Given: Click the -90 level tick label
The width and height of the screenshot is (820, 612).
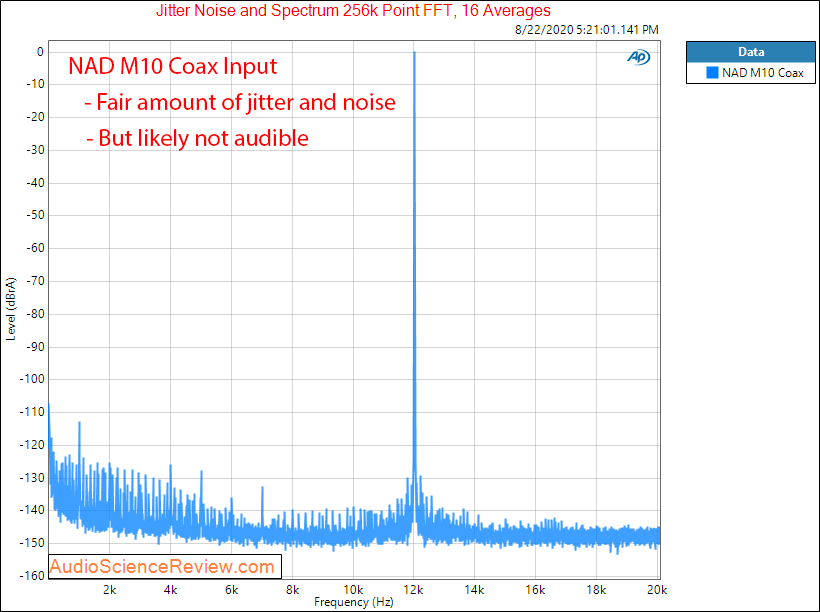Looking at the screenshot, I should (36, 346).
